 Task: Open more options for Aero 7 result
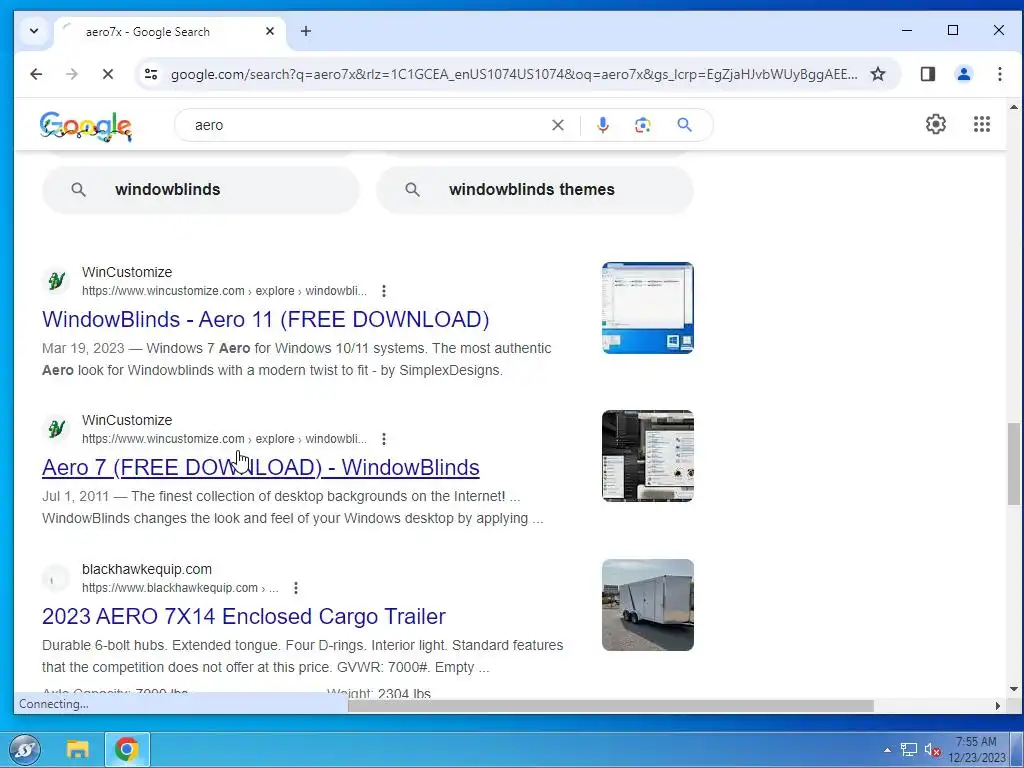click(384, 439)
